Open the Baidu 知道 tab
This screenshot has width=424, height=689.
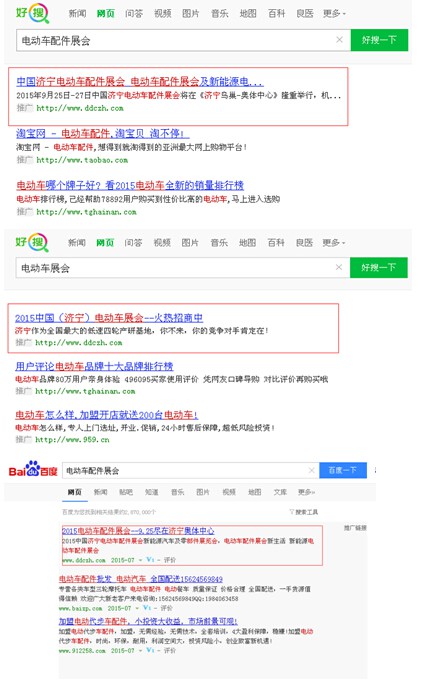(x=152, y=492)
